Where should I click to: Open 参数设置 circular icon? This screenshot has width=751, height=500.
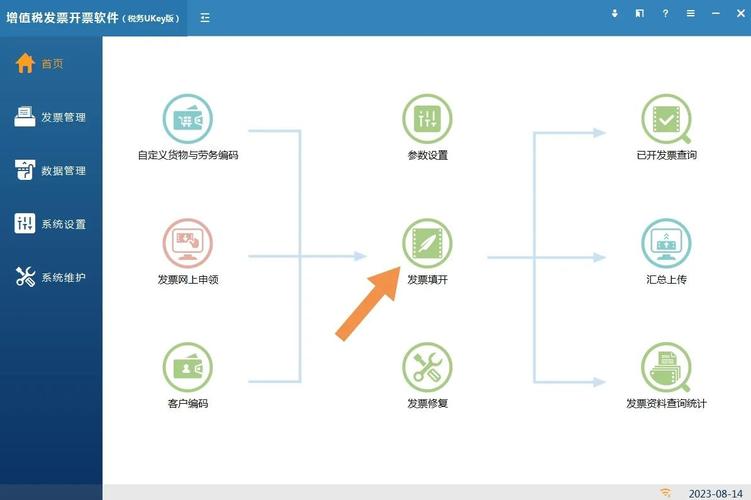[x=427, y=118]
